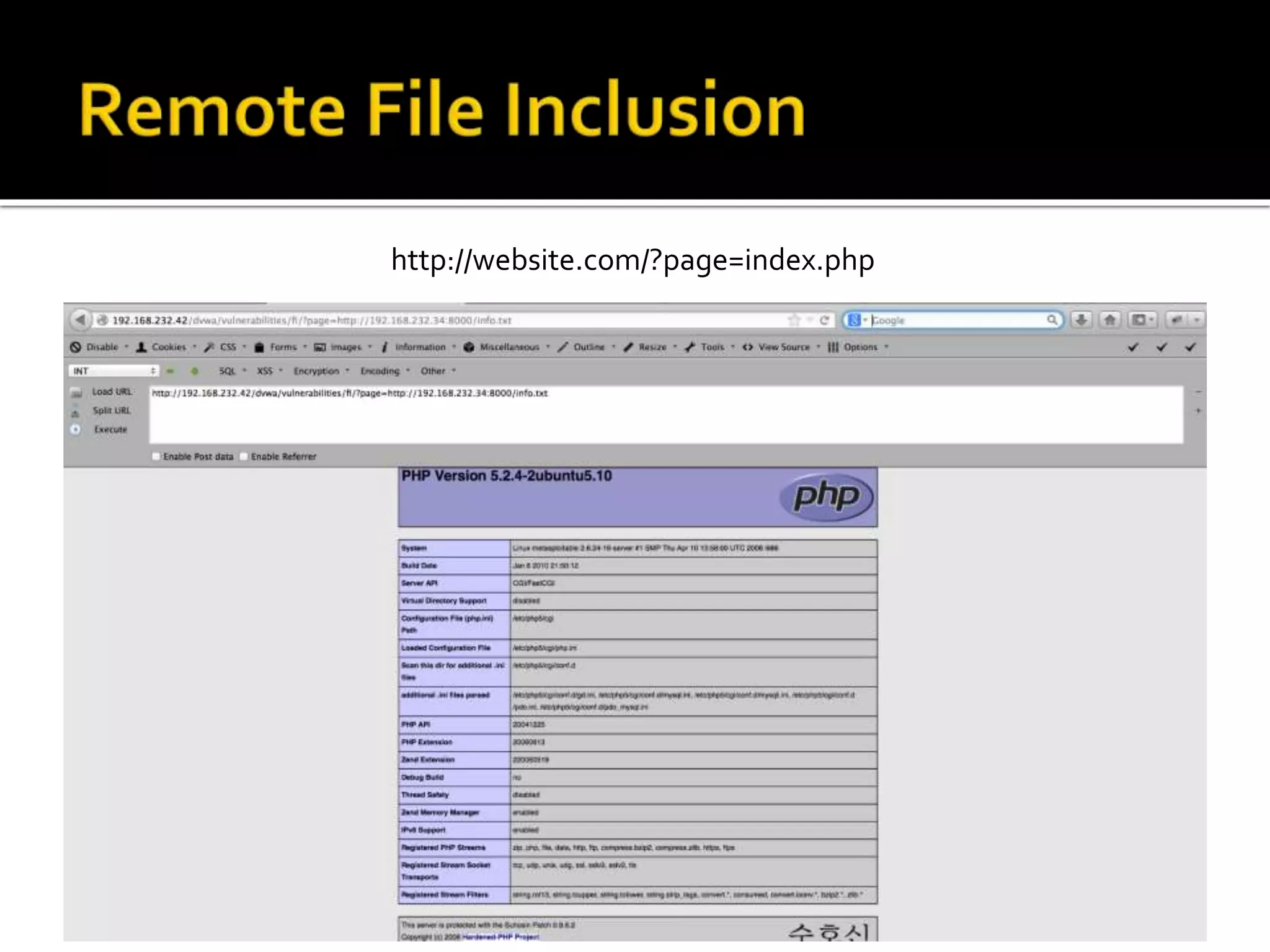The height and width of the screenshot is (952, 1270).
Task: Click Split URL button
Action: coord(112,411)
